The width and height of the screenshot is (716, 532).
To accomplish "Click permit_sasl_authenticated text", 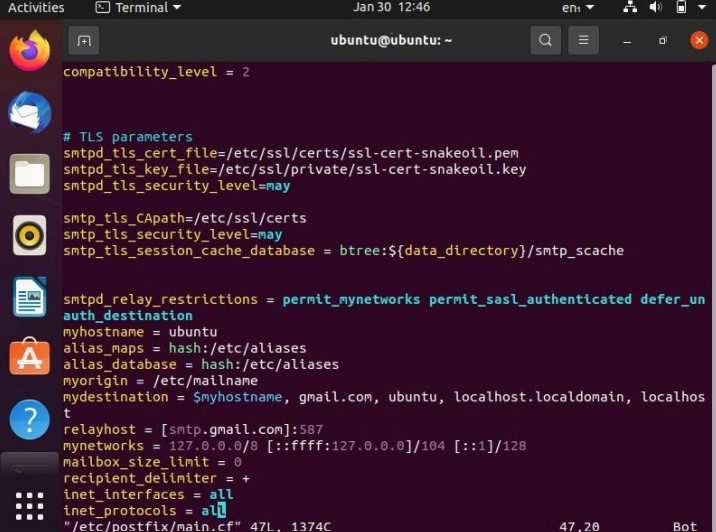I will 530,300.
